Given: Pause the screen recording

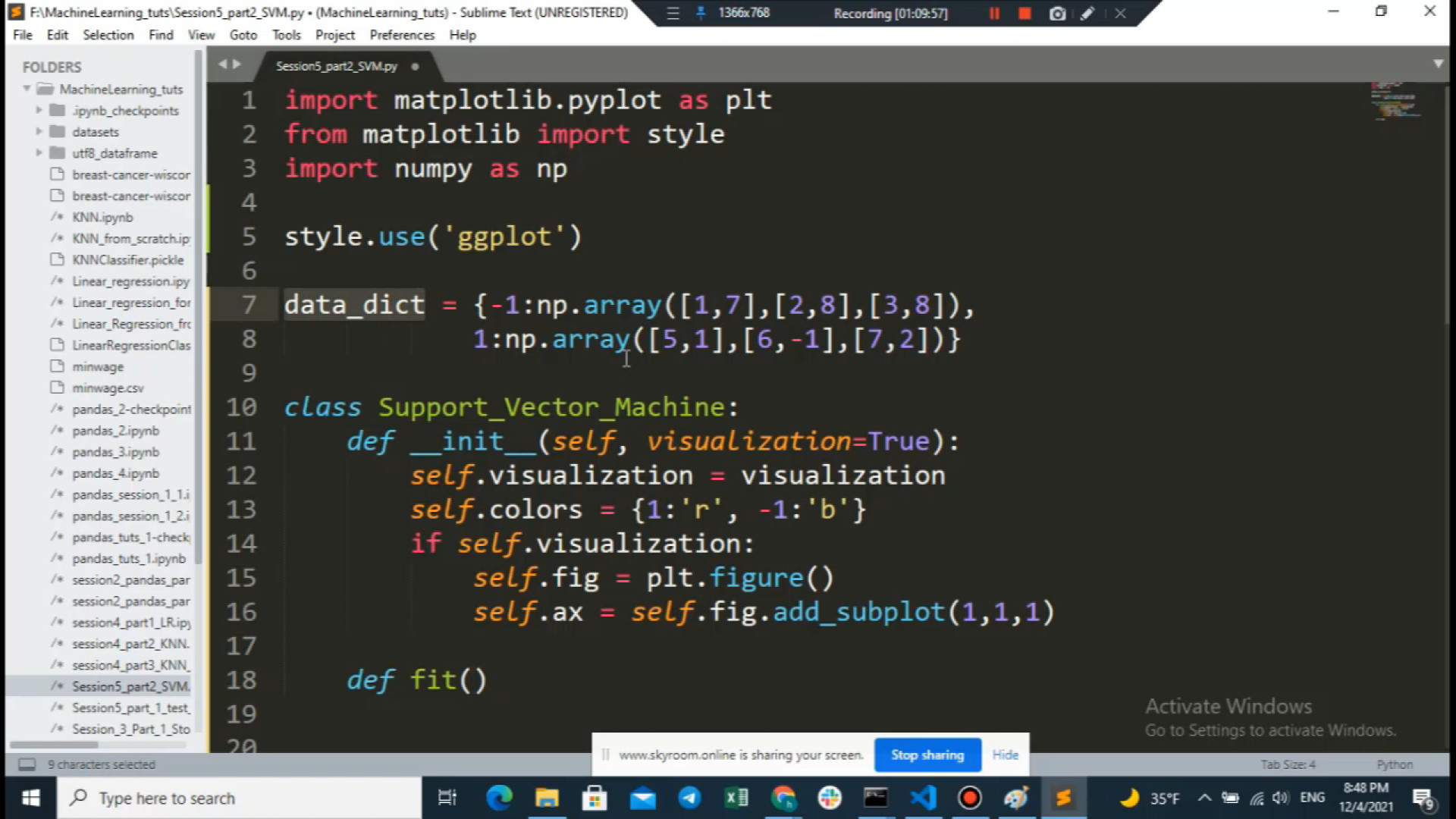Looking at the screenshot, I should (x=995, y=13).
